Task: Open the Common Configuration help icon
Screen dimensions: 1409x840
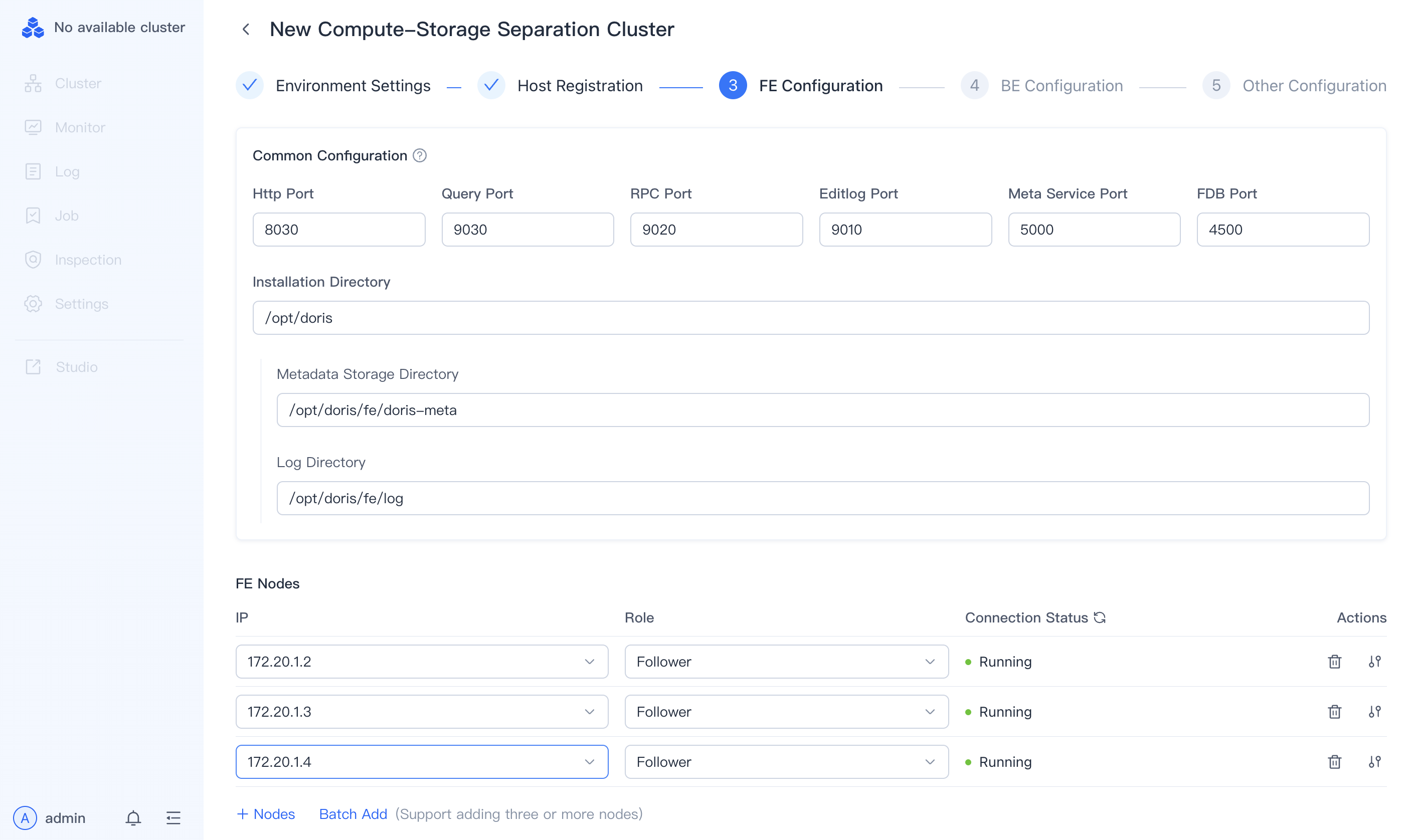Action: click(x=420, y=156)
